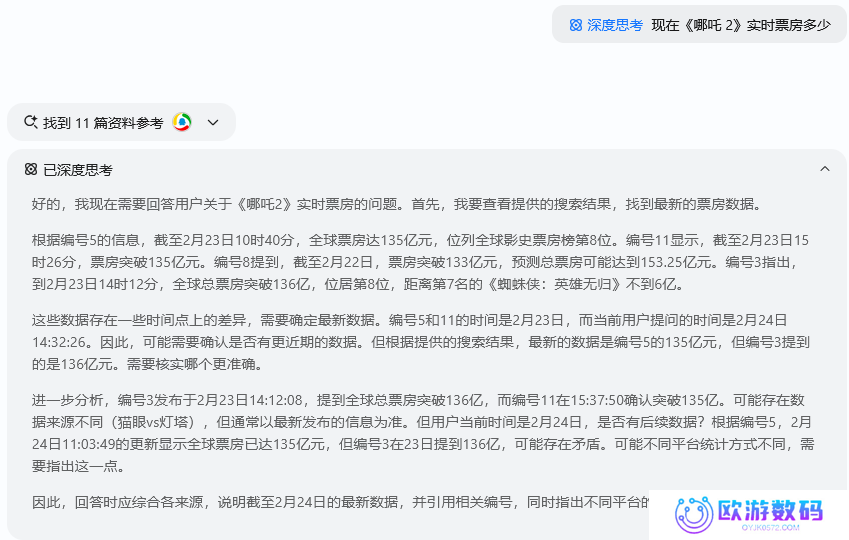Image resolution: width=849 pixels, height=540 pixels.
Task: Click the paragraph starting 这些数据存在一些时间点上的差异
Action: click(x=420, y=342)
